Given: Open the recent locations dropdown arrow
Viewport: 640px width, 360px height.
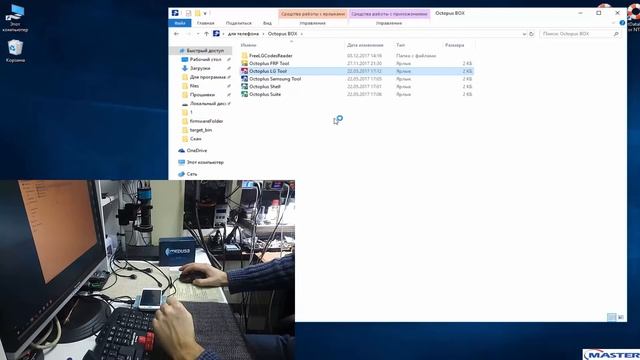Looking at the screenshot, I should (198, 34).
